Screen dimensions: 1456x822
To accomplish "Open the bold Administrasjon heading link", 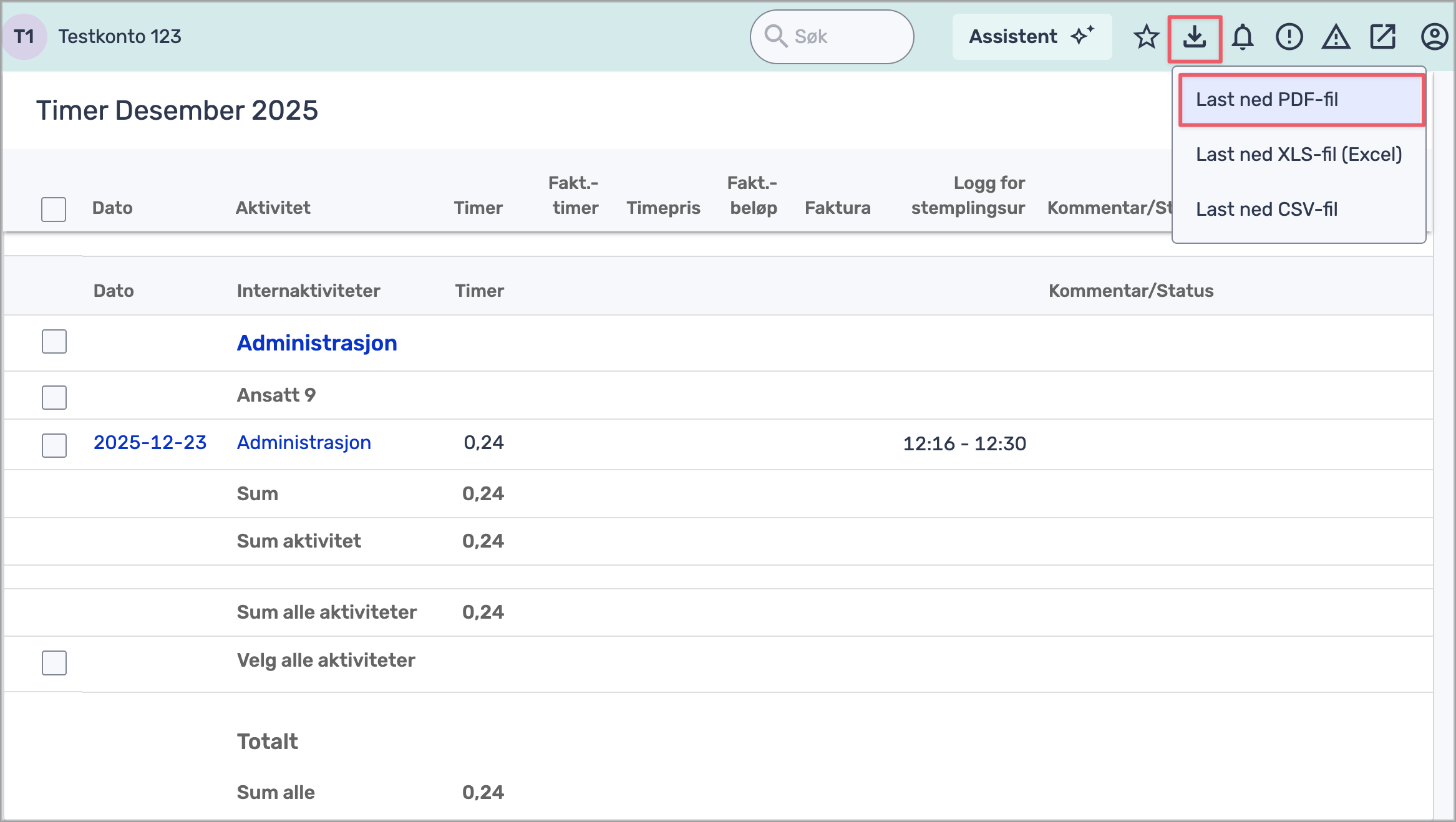I will point(317,343).
